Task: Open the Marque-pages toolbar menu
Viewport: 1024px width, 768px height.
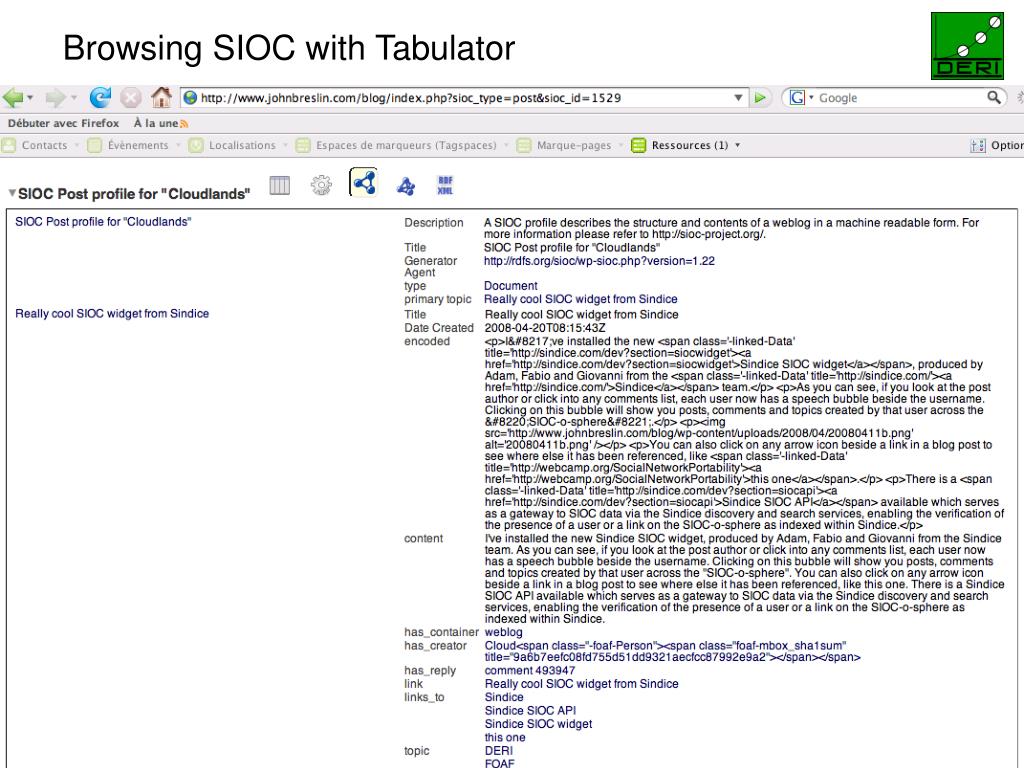Action: (564, 146)
